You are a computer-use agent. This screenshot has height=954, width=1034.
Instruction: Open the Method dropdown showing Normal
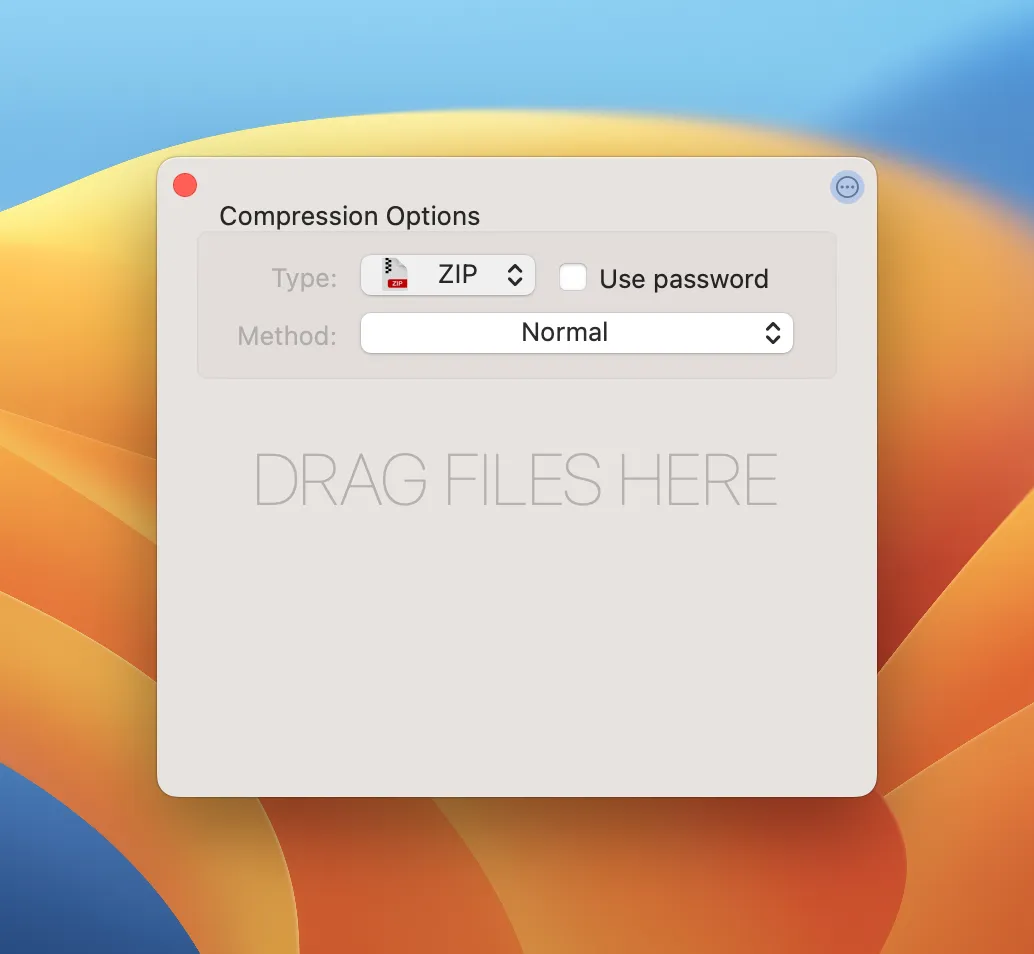(577, 333)
